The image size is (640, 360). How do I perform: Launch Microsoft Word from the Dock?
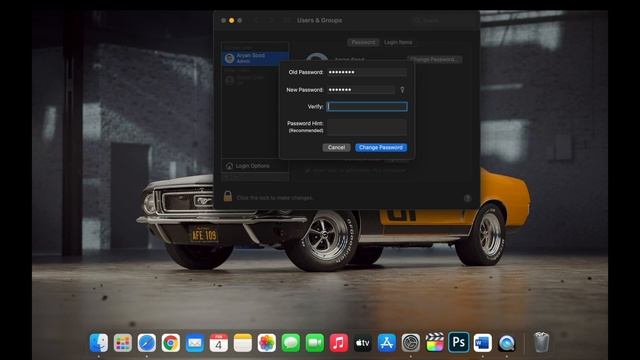point(482,342)
